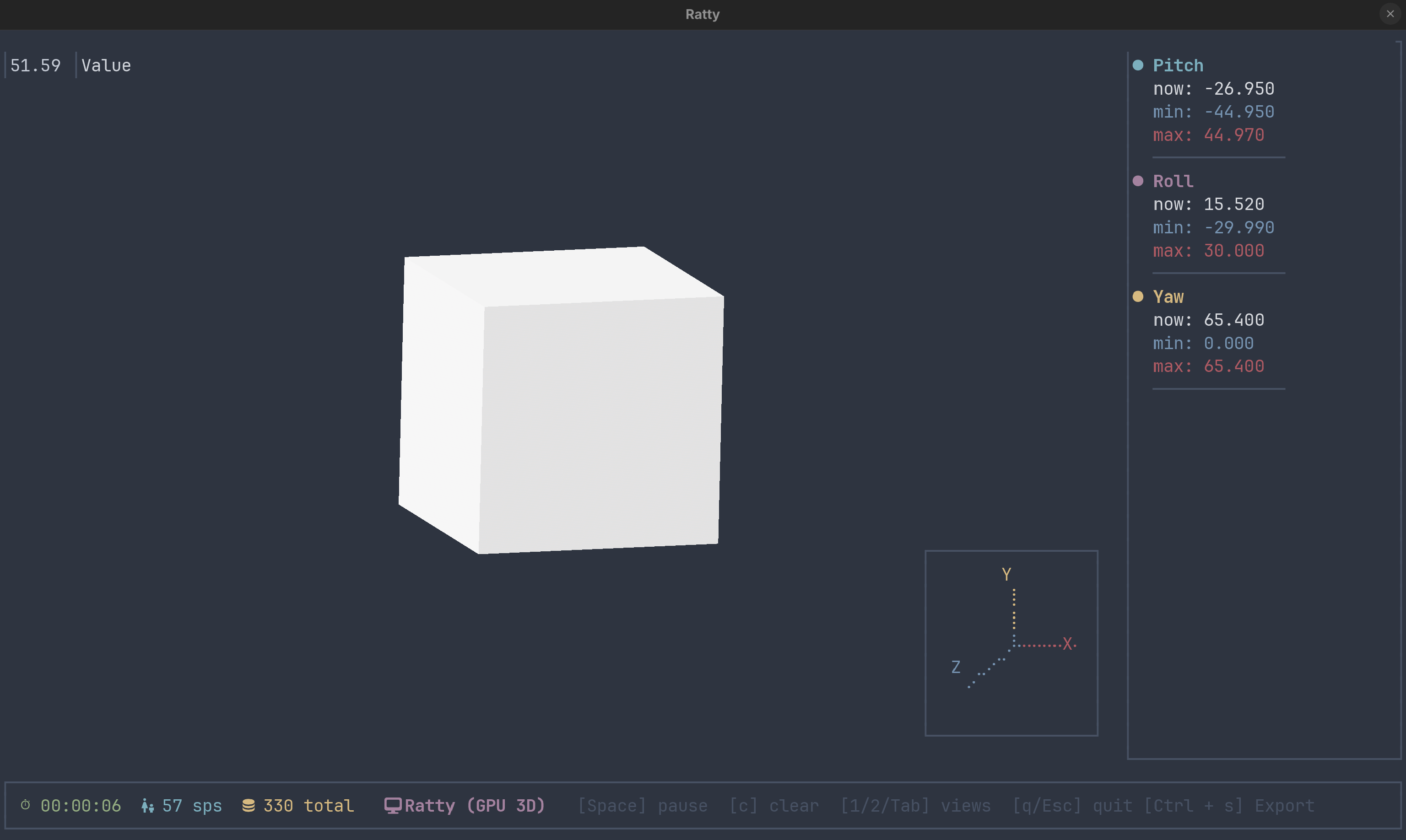The width and height of the screenshot is (1406, 840).
Task: Select the Pitch series label
Action: click(x=1178, y=66)
